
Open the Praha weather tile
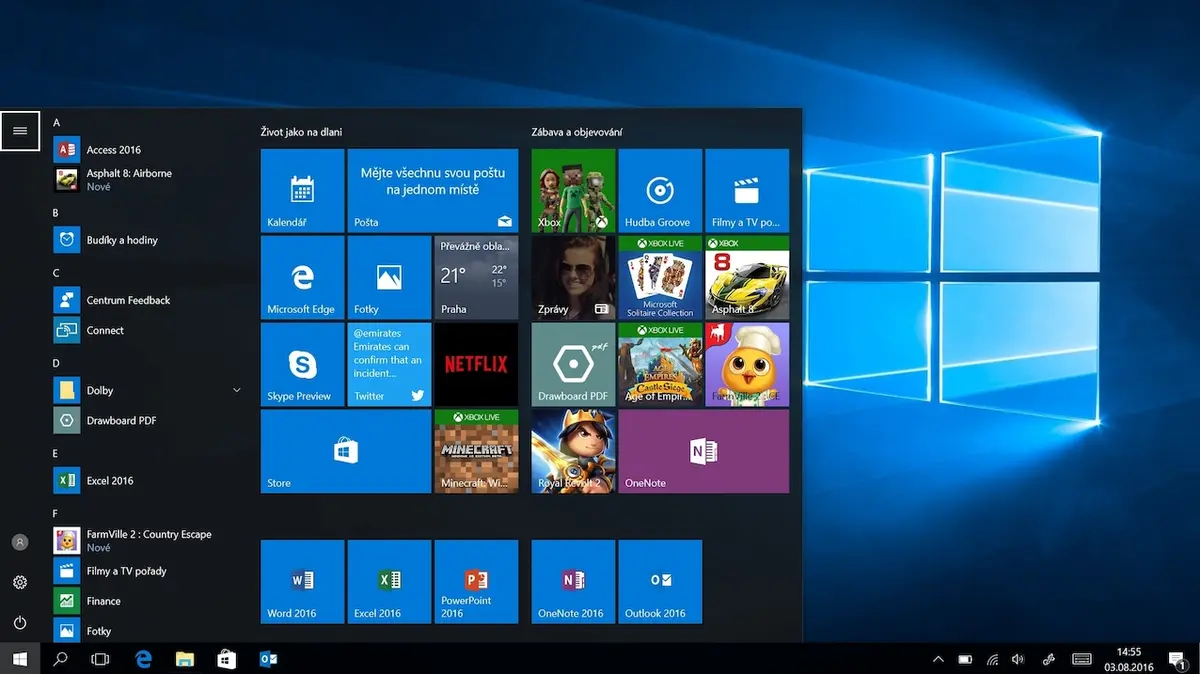[476, 278]
